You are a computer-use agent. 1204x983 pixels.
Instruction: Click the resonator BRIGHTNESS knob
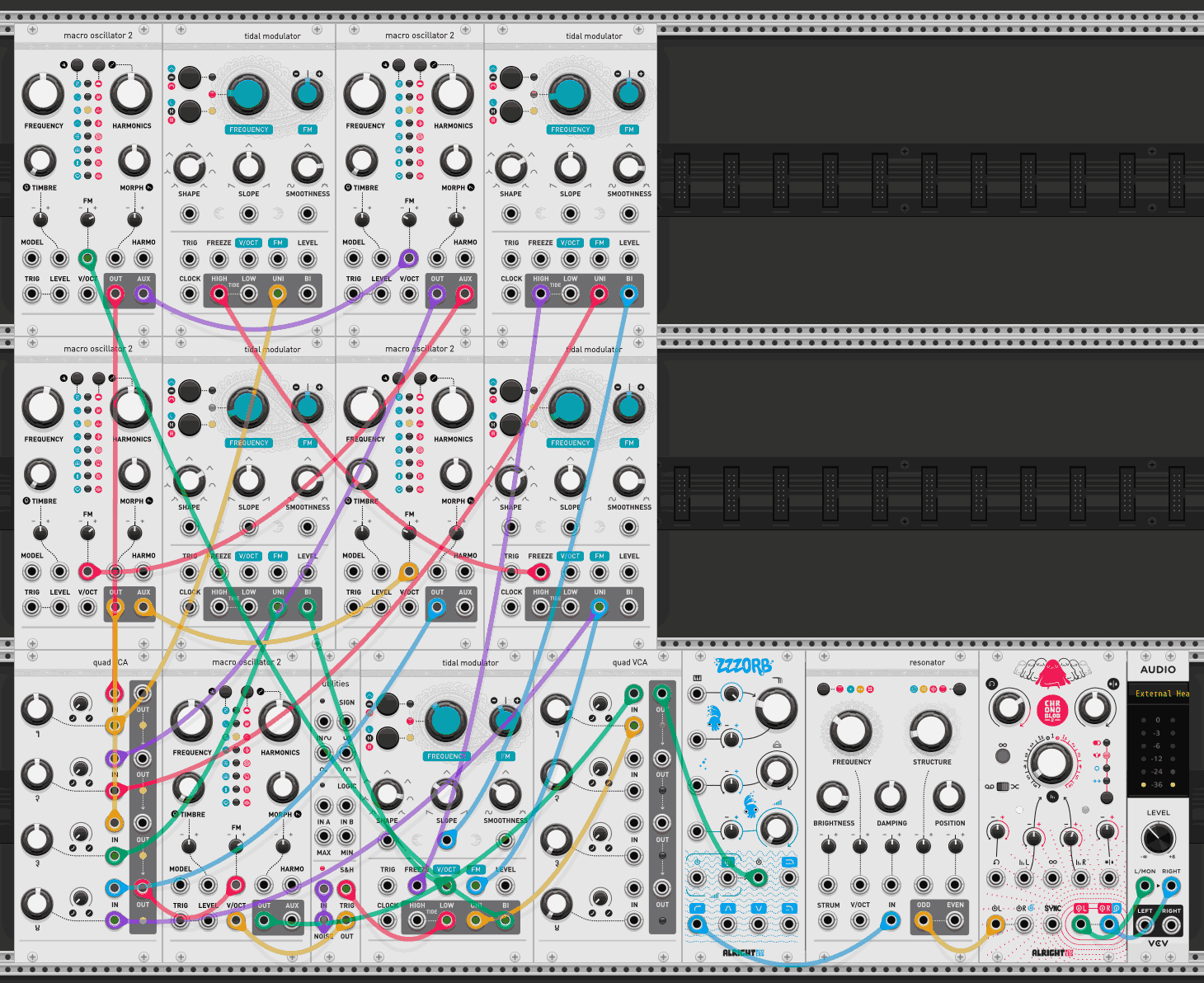(833, 797)
